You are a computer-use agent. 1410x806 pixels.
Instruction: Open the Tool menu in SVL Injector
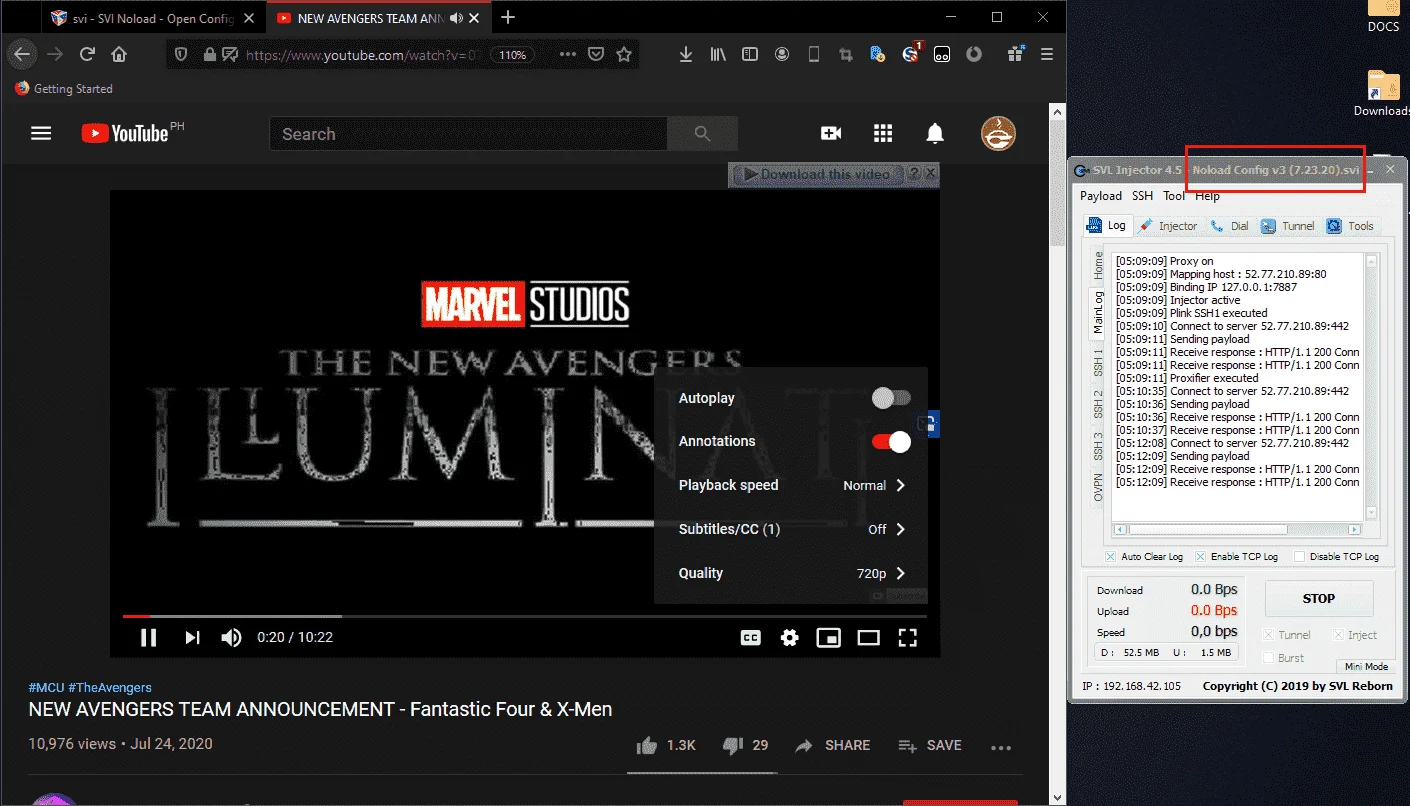point(1174,196)
